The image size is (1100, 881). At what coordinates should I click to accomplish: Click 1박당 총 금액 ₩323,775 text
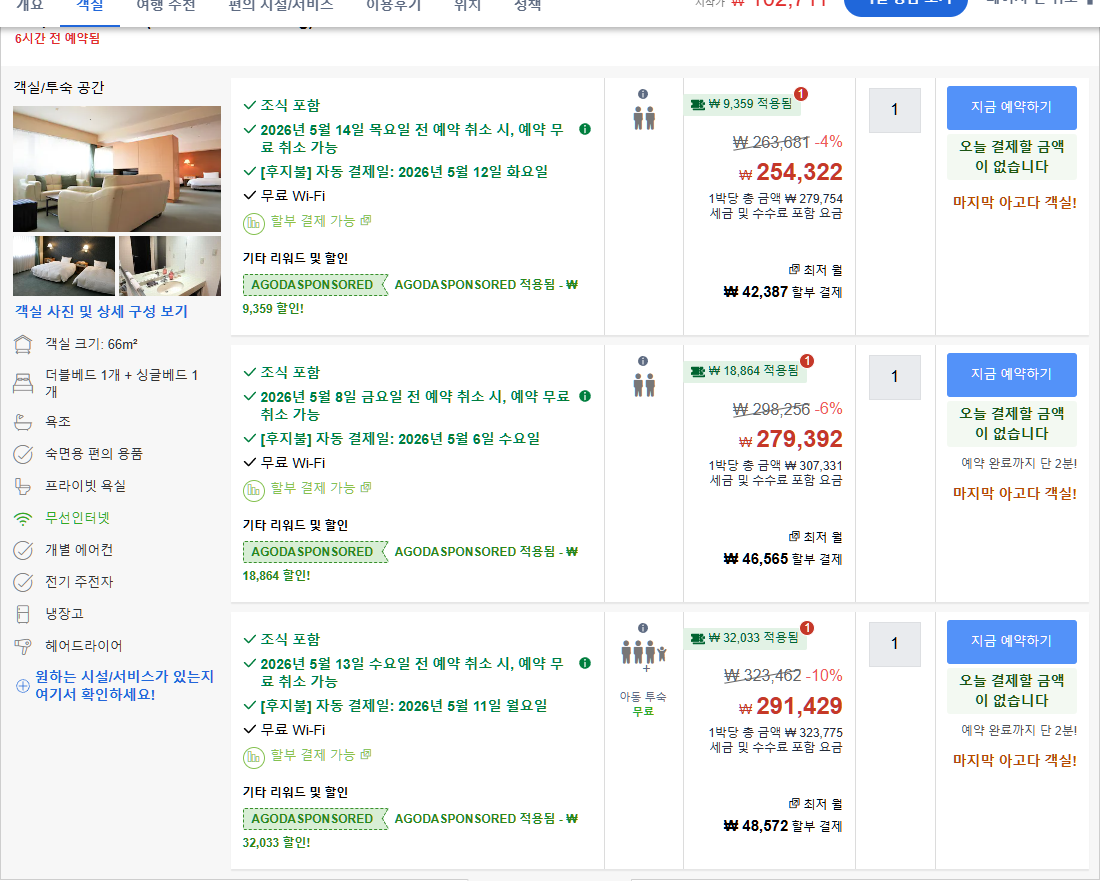776,732
